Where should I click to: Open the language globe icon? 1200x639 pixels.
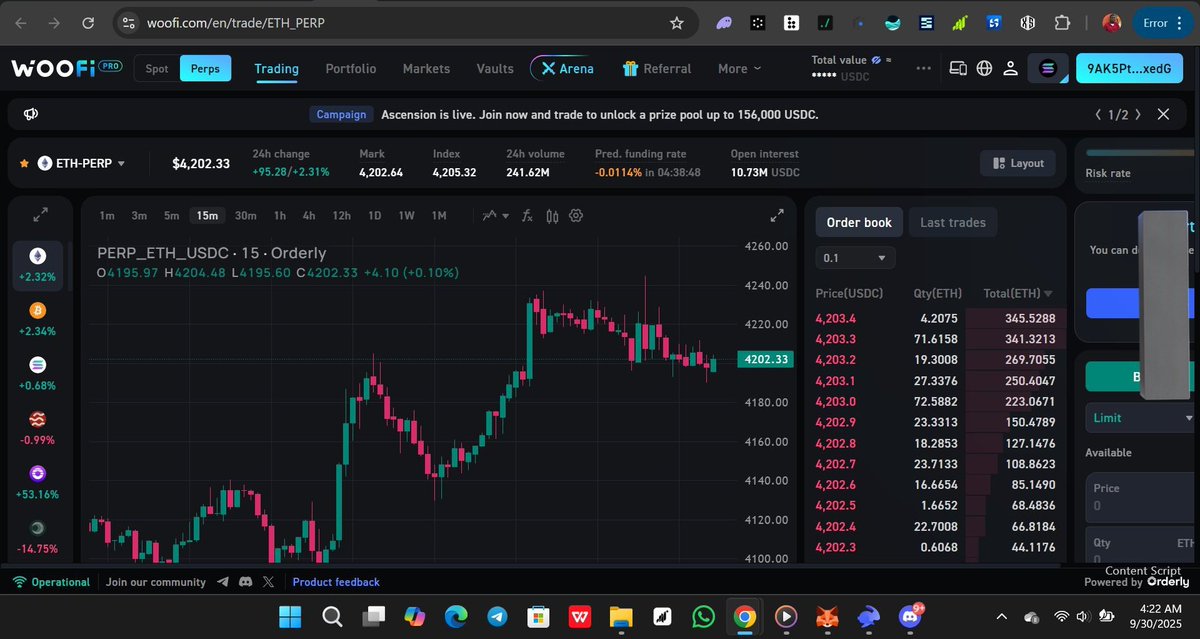tap(984, 68)
